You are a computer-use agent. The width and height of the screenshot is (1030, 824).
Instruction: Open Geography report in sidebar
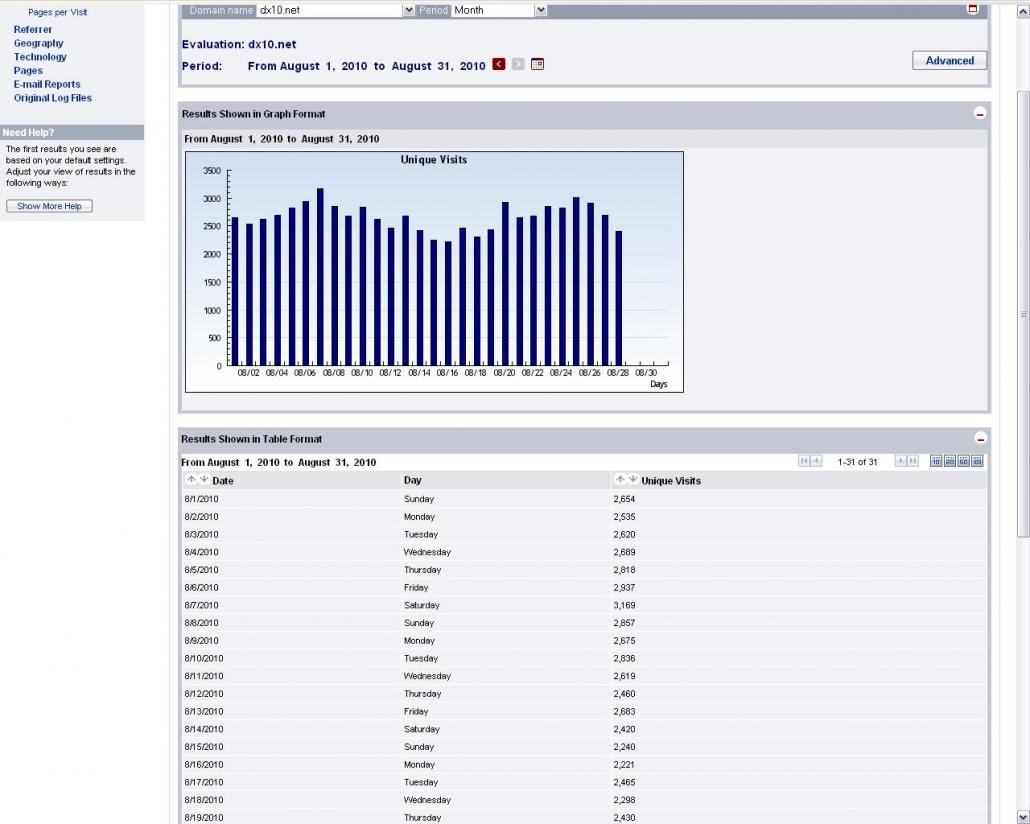point(38,43)
